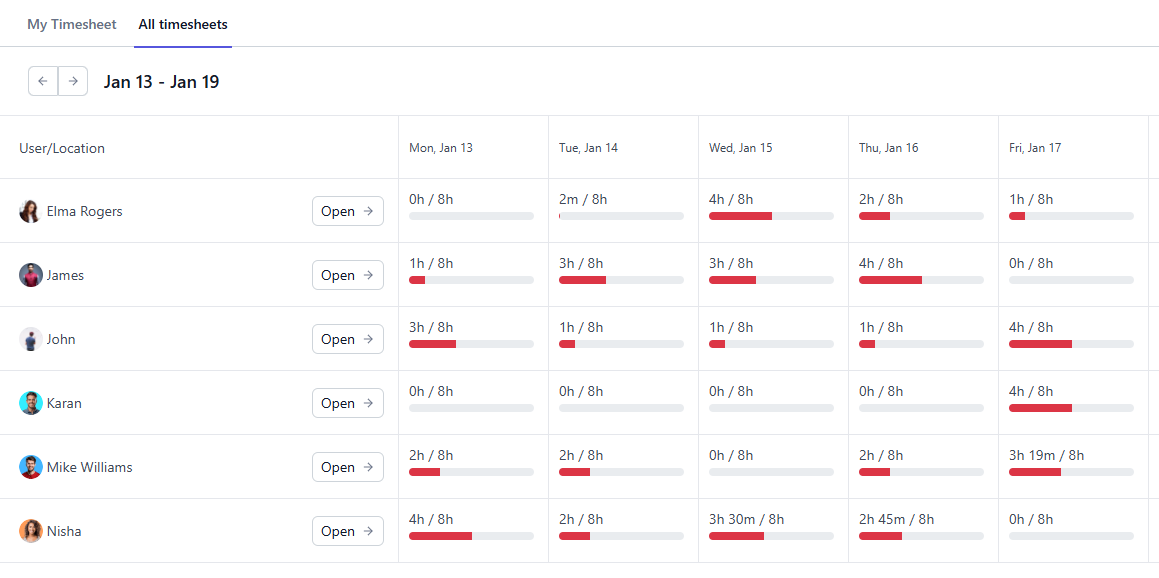This screenshot has height=578, width=1159.
Task: Click the Jan 13 - Jan 19 date range
Action: coord(161,81)
